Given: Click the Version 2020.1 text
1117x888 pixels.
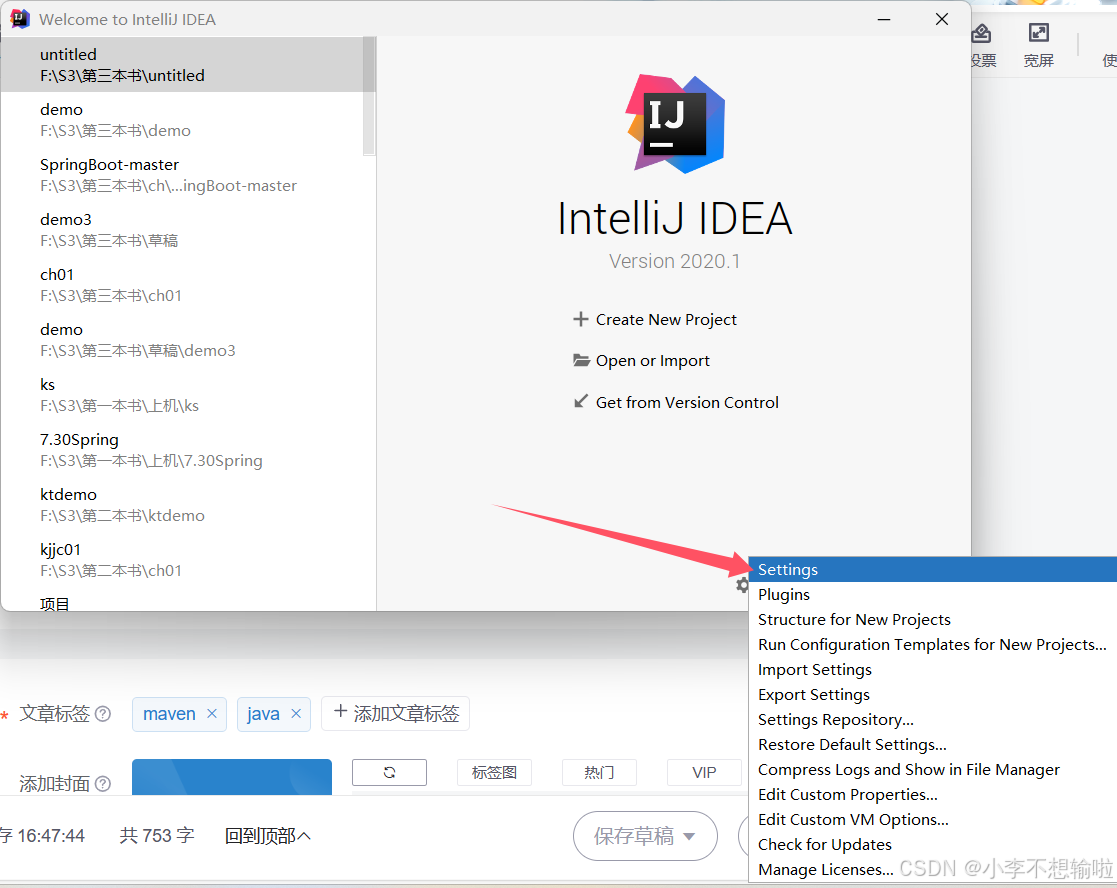Looking at the screenshot, I should [674, 261].
